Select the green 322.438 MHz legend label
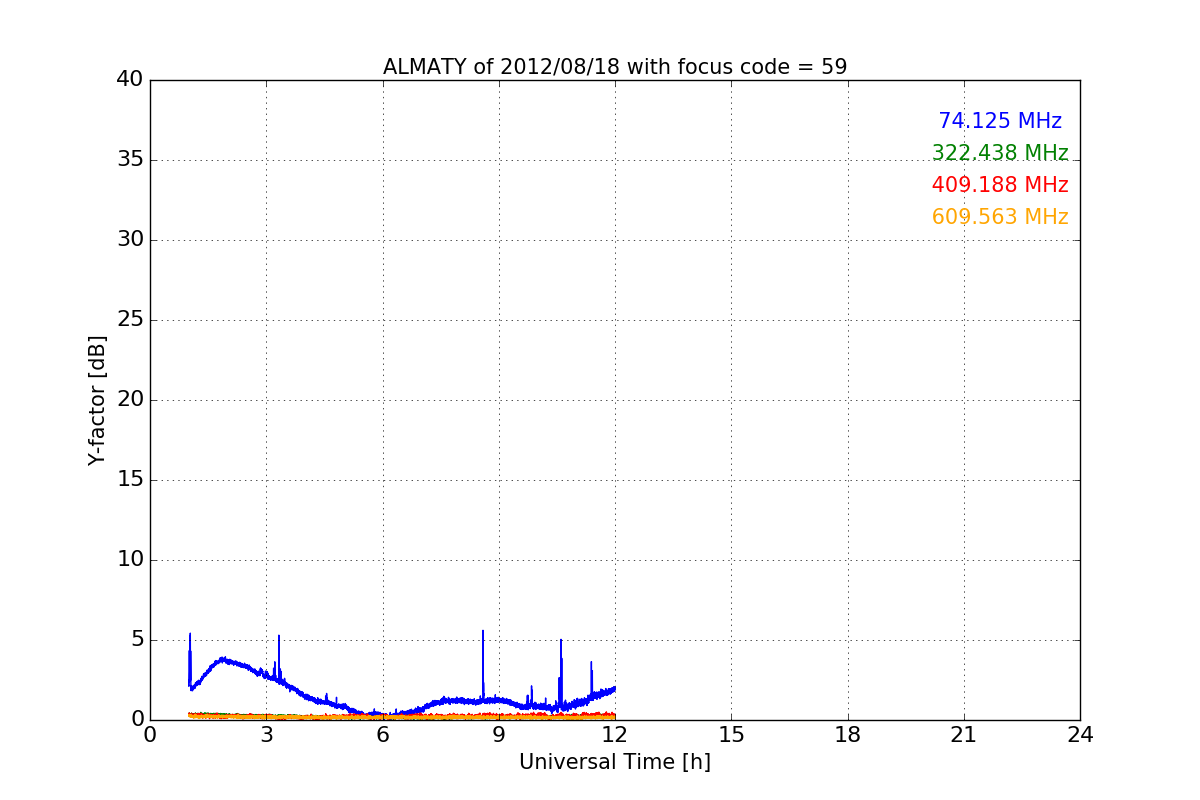 [1000, 153]
